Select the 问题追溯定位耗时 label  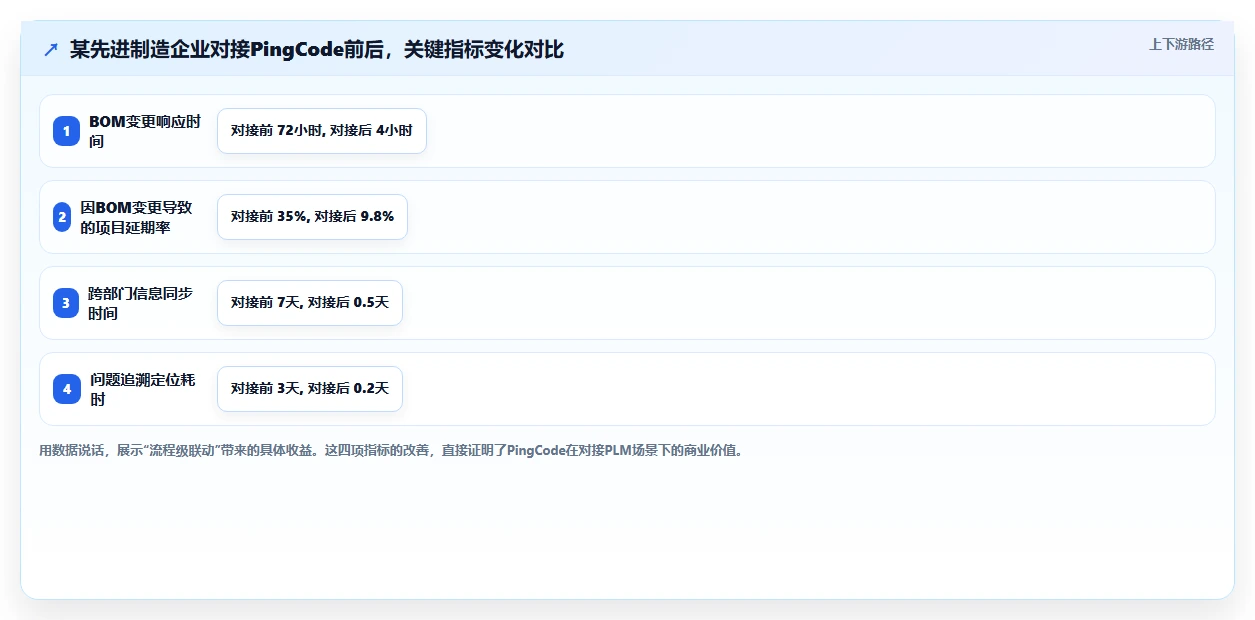(x=143, y=389)
